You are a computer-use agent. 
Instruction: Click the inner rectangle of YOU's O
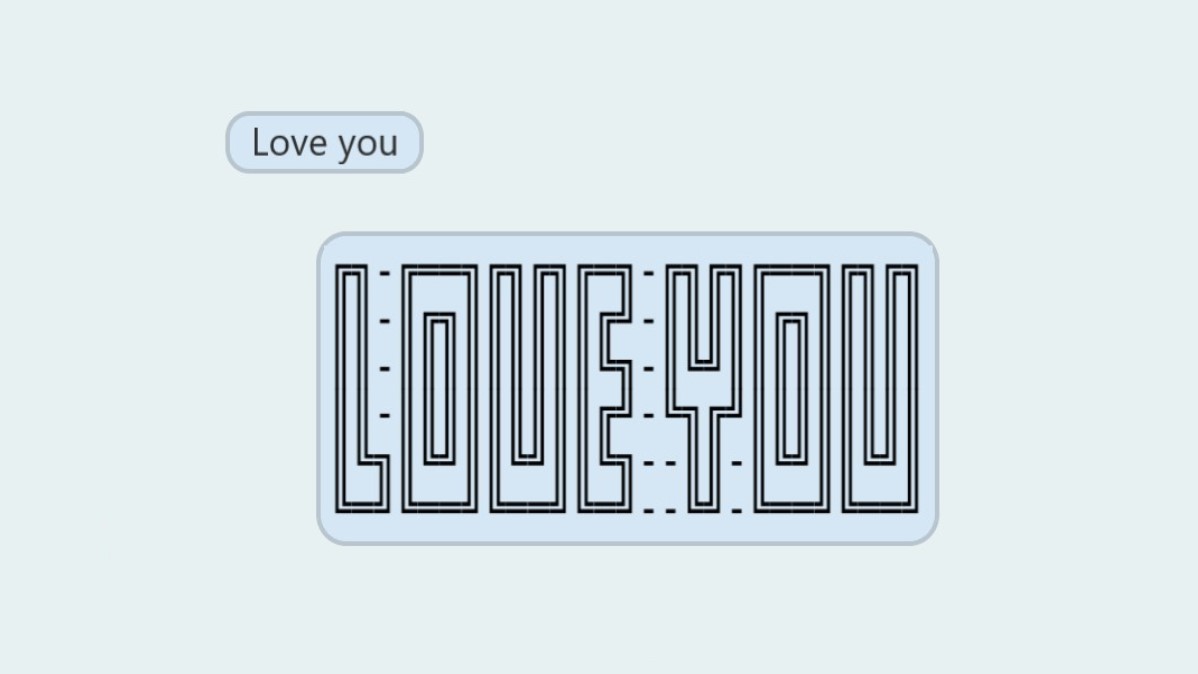click(x=792, y=388)
